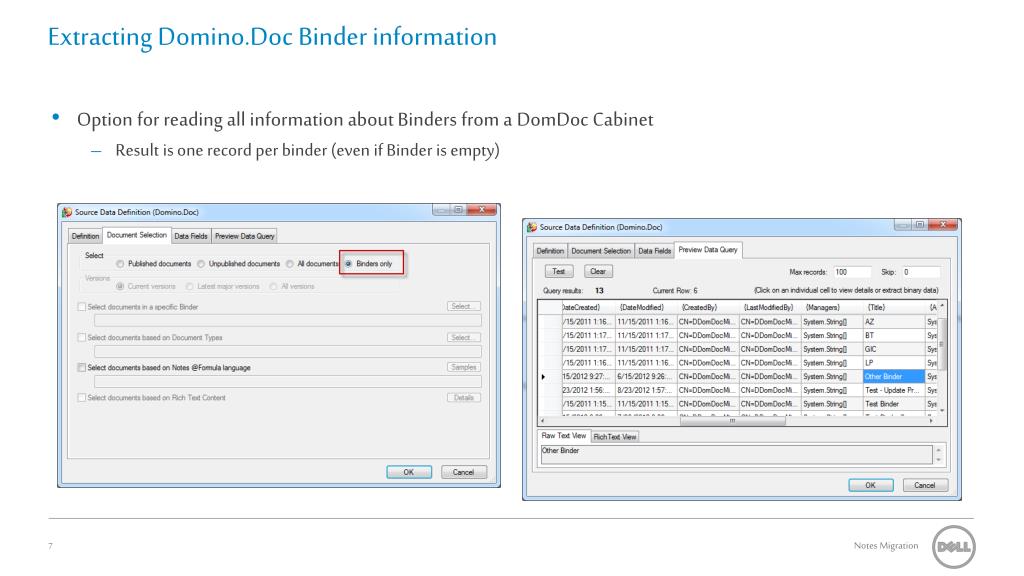Image resolution: width=1024 pixels, height=576 pixels.
Task: Switch to the RichText View tab
Action: [x=615, y=437]
